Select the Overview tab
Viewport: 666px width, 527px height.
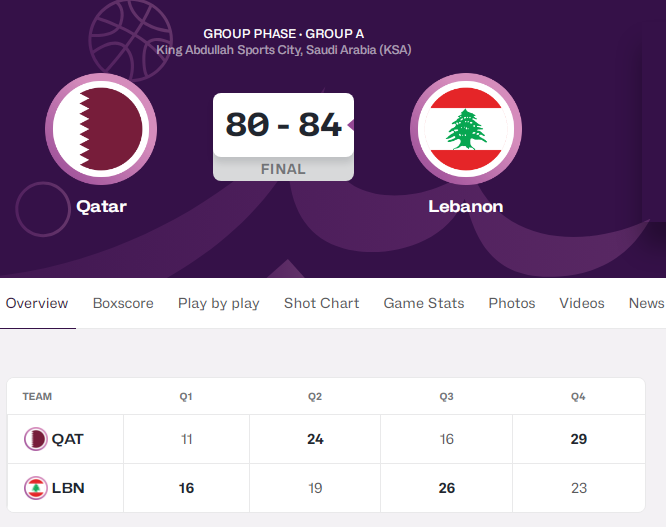pyautogui.click(x=37, y=303)
